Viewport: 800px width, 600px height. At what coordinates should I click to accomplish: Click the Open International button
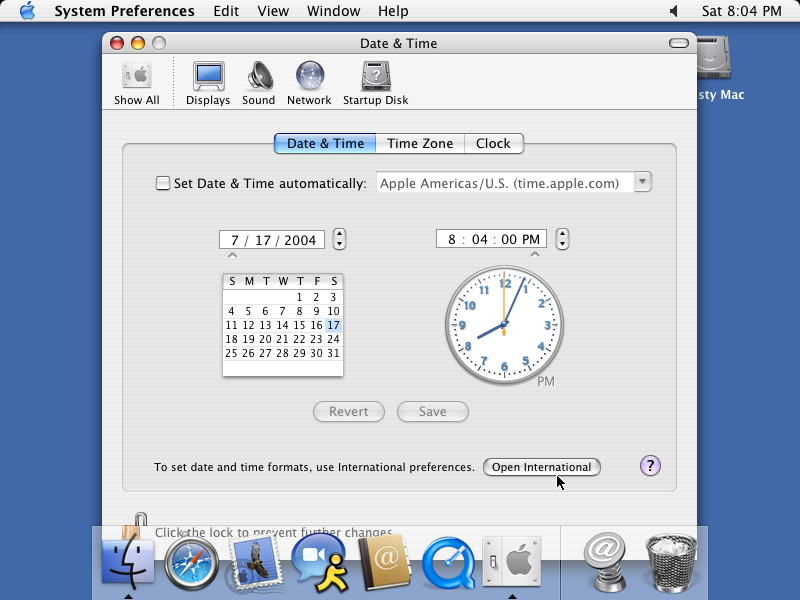[x=541, y=466]
